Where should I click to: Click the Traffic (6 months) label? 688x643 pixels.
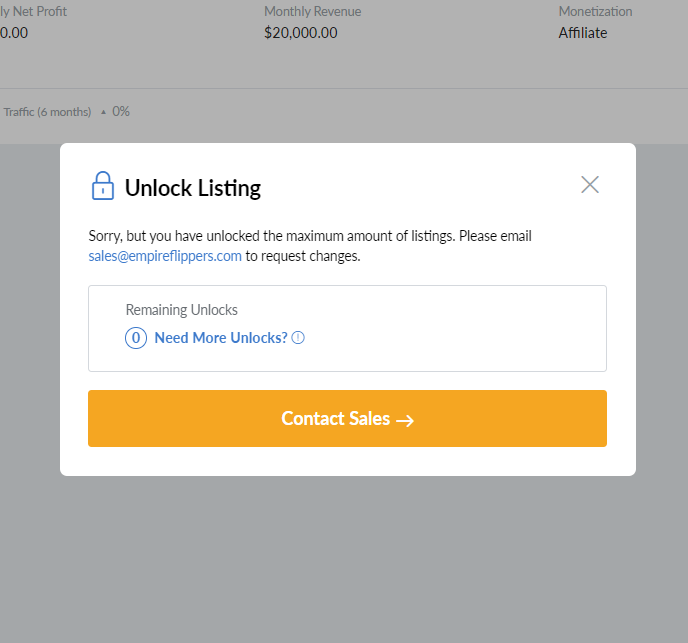[x=47, y=112]
